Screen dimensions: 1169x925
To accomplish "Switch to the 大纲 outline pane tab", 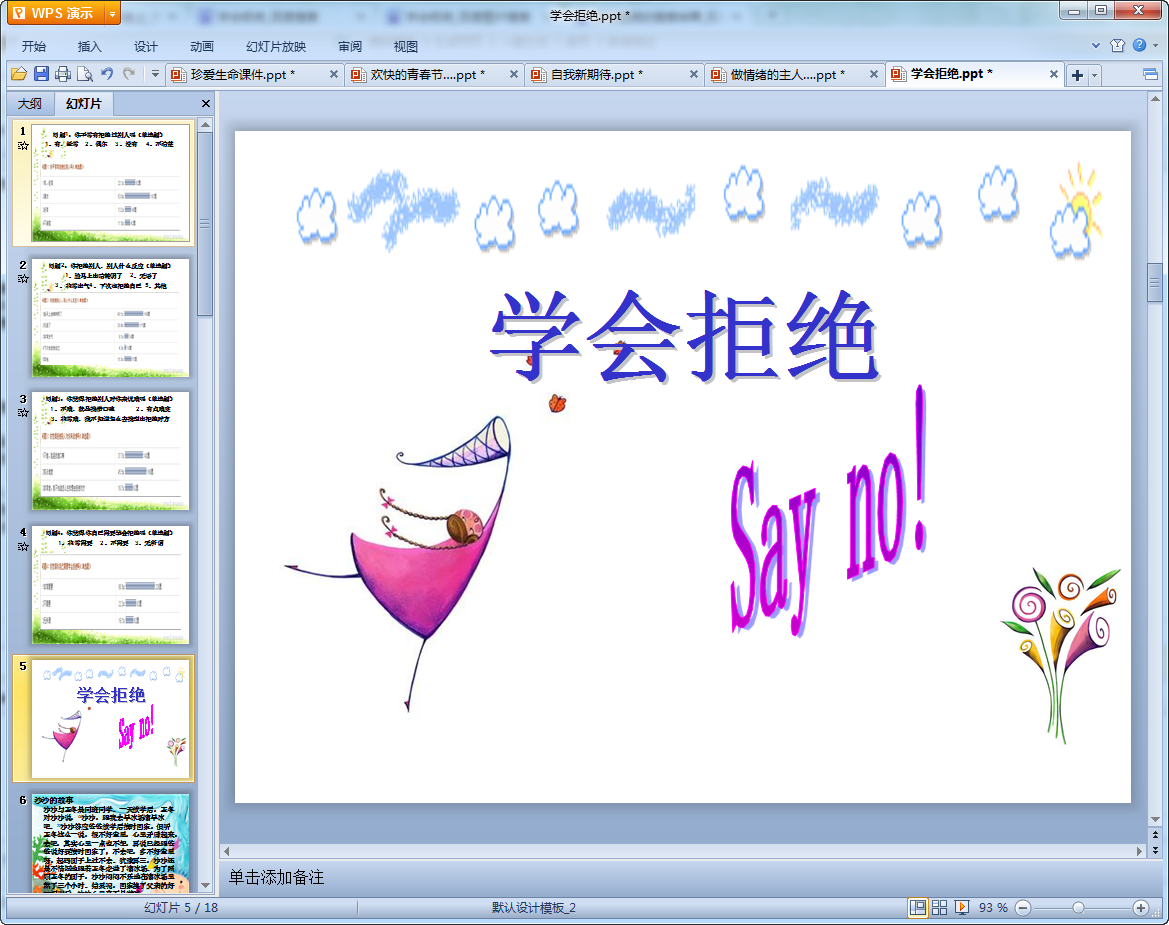I will pos(30,104).
